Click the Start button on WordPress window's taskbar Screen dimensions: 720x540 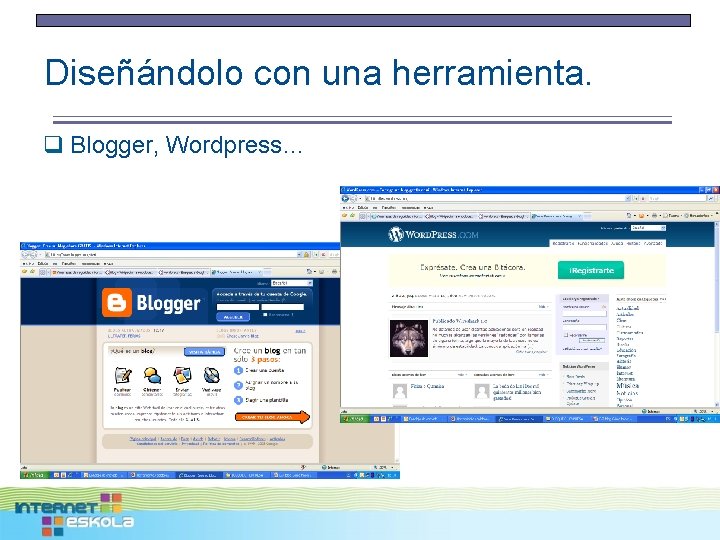(354, 419)
